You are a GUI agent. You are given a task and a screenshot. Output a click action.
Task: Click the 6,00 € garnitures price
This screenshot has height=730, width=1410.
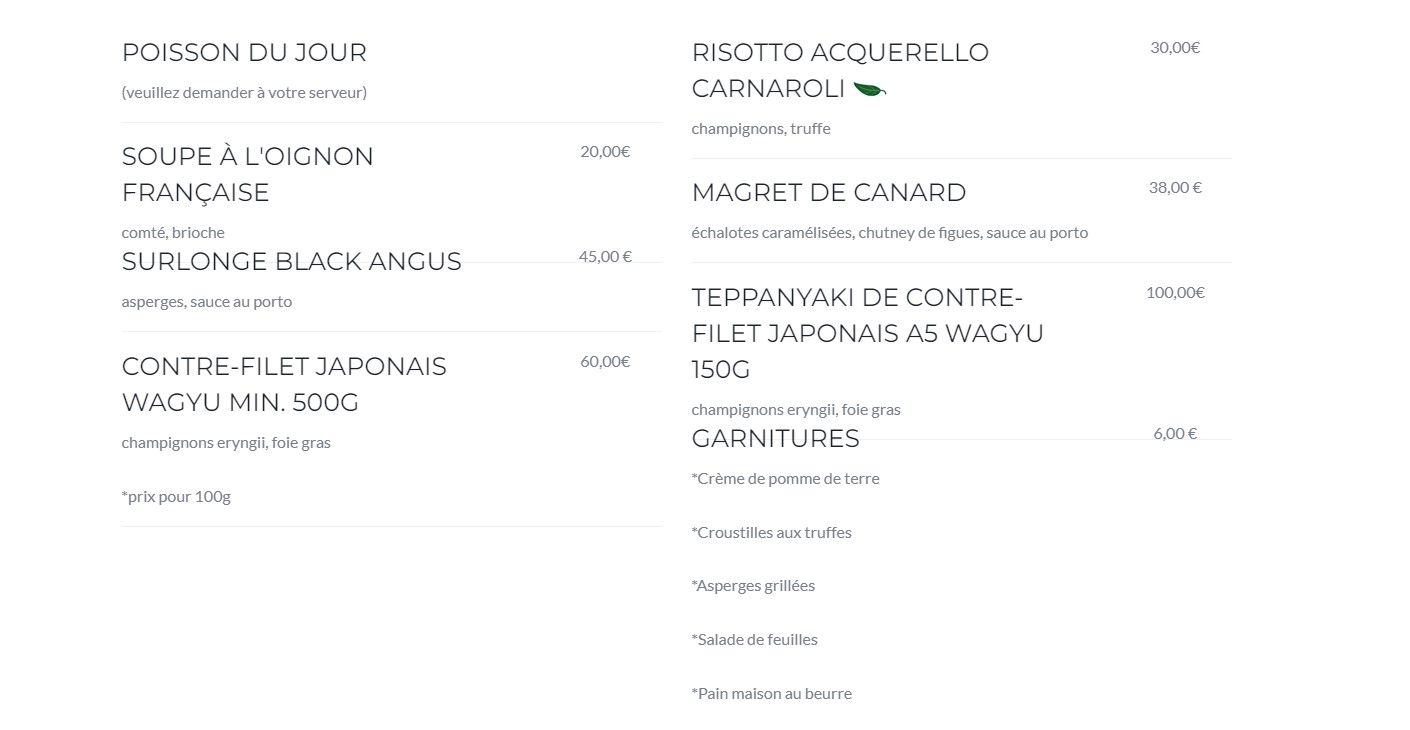1175,434
